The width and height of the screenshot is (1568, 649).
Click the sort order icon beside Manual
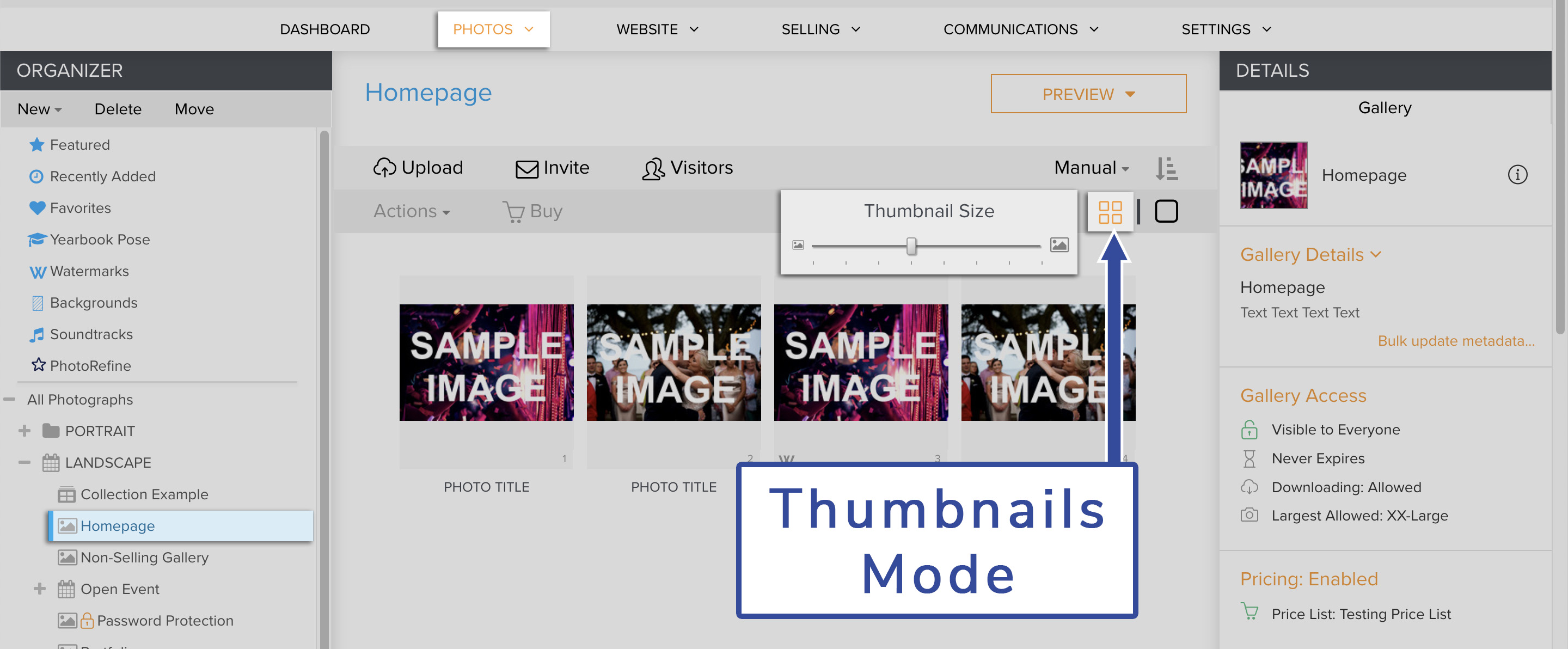tap(1167, 168)
